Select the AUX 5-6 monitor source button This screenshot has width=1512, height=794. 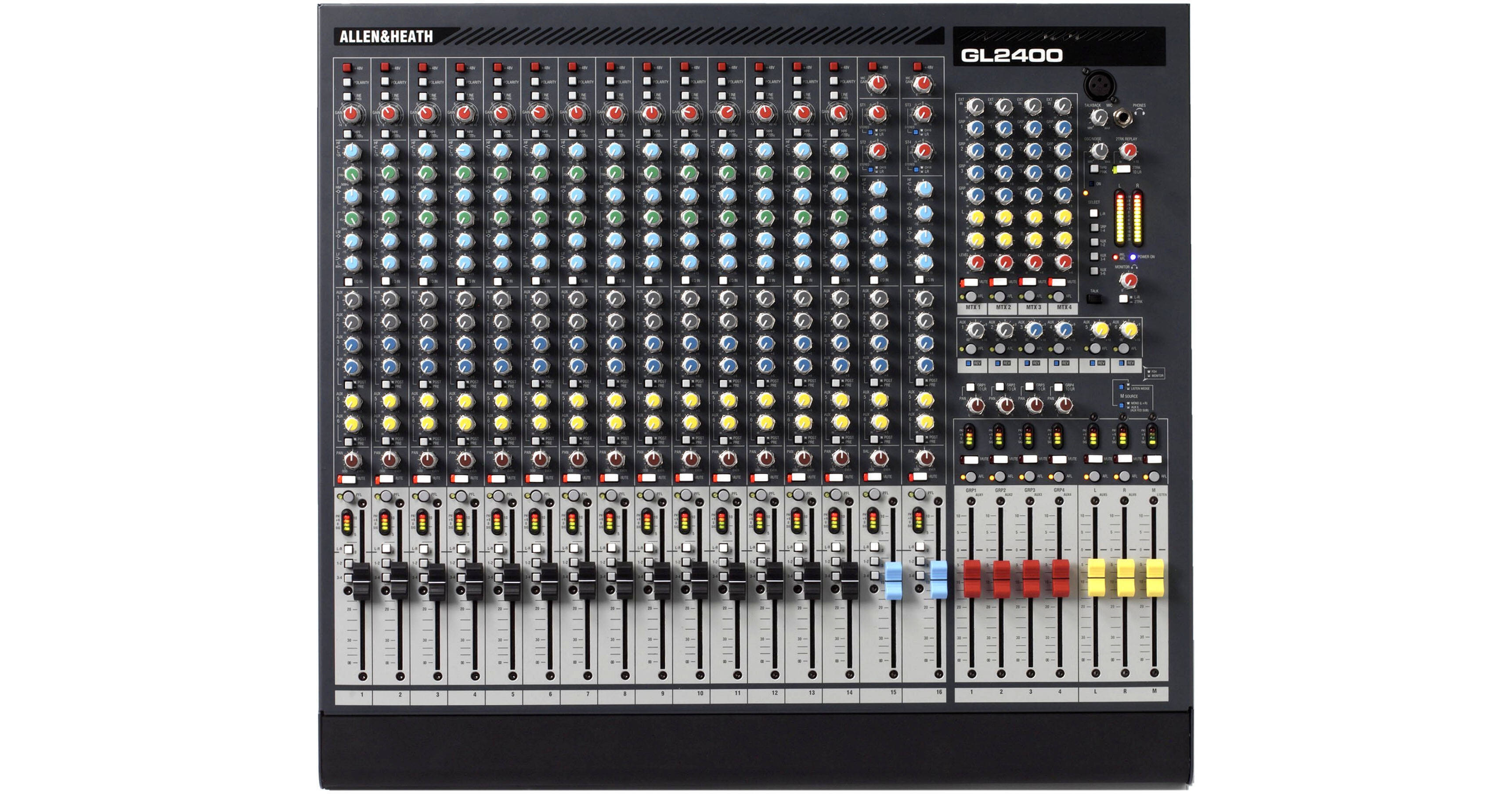[1094, 271]
